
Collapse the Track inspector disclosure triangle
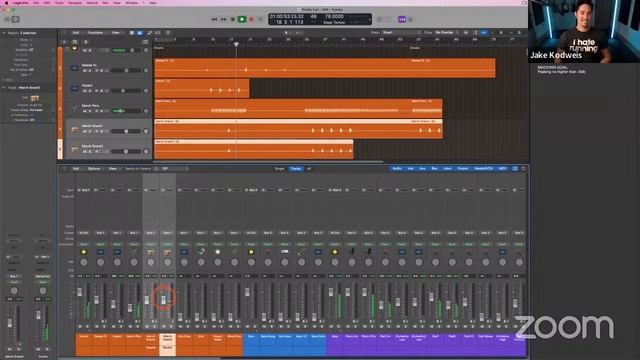(4, 87)
